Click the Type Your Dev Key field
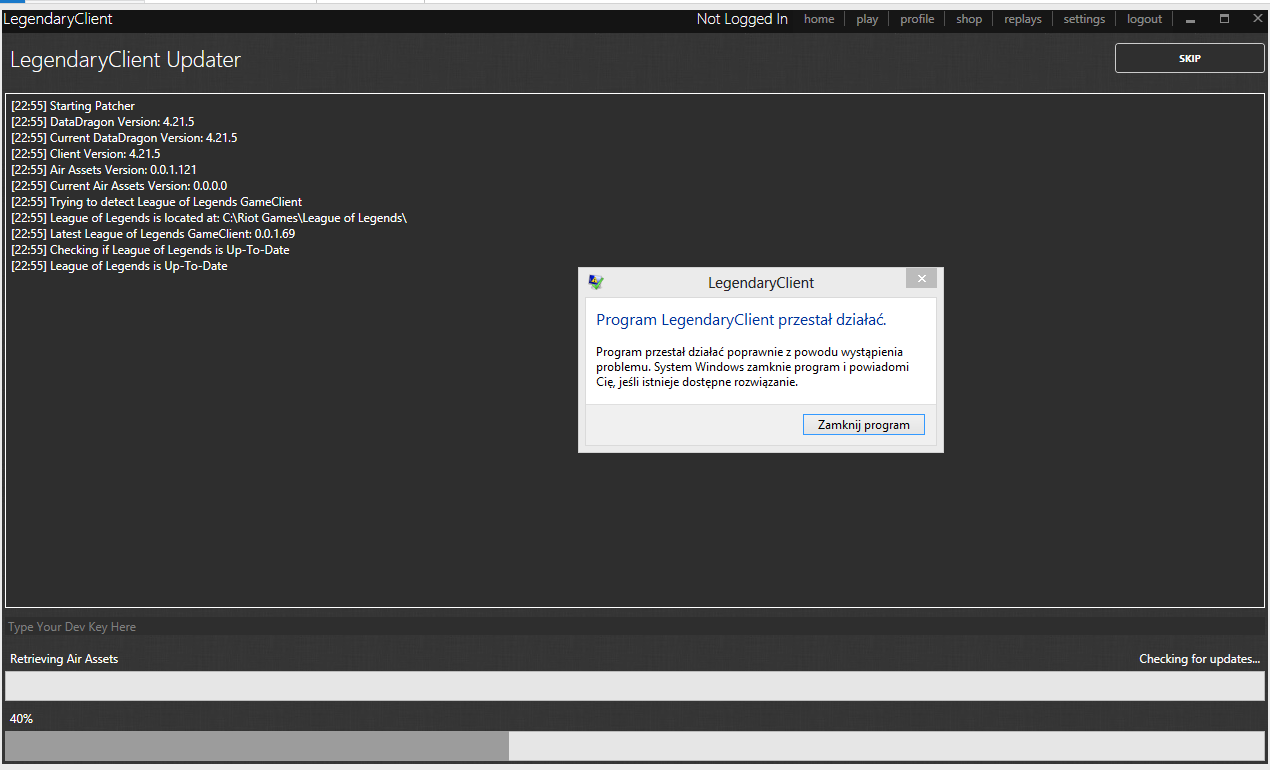This screenshot has height=770, width=1270. point(635,627)
